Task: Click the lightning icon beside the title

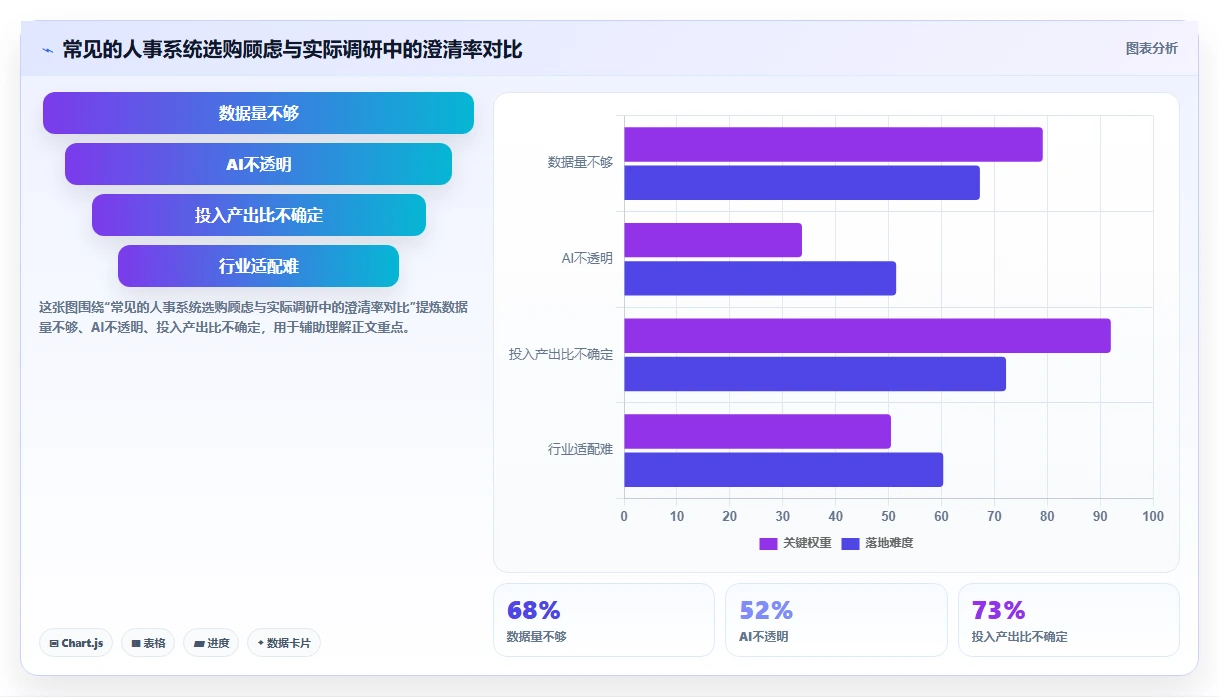Action: tap(47, 49)
